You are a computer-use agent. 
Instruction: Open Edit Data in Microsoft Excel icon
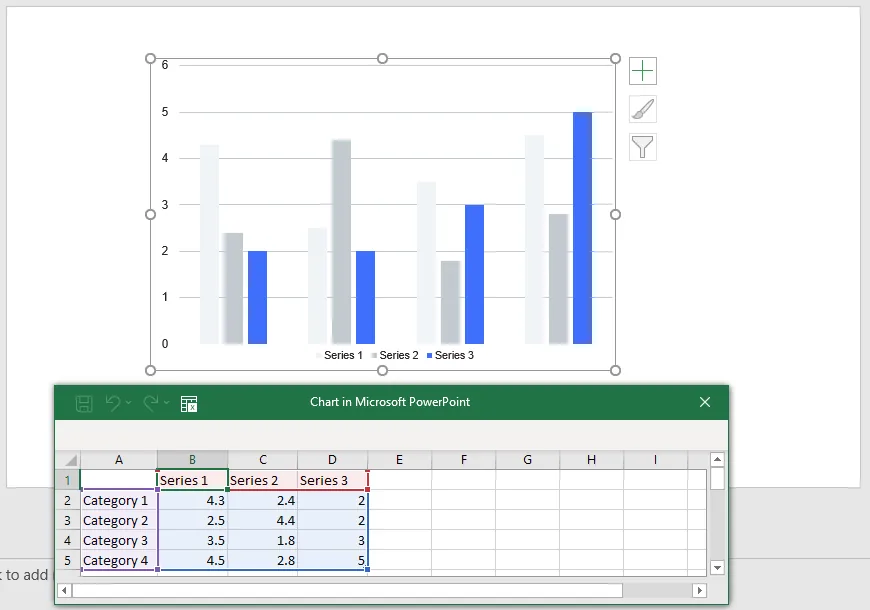(x=189, y=404)
